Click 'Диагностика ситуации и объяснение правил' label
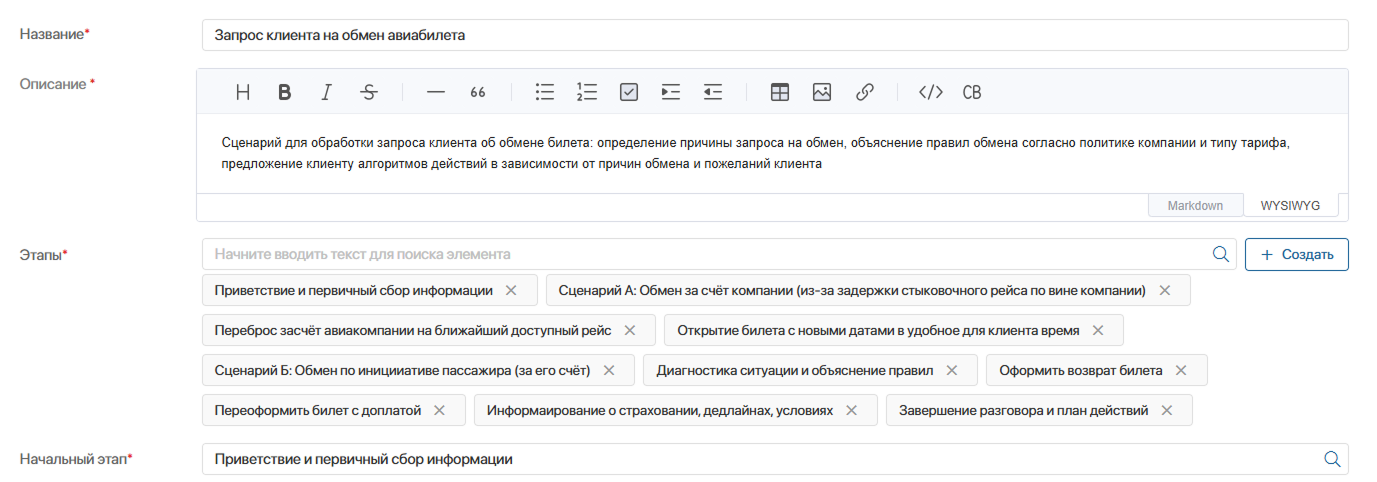The height and width of the screenshot is (482, 1377). (794, 370)
